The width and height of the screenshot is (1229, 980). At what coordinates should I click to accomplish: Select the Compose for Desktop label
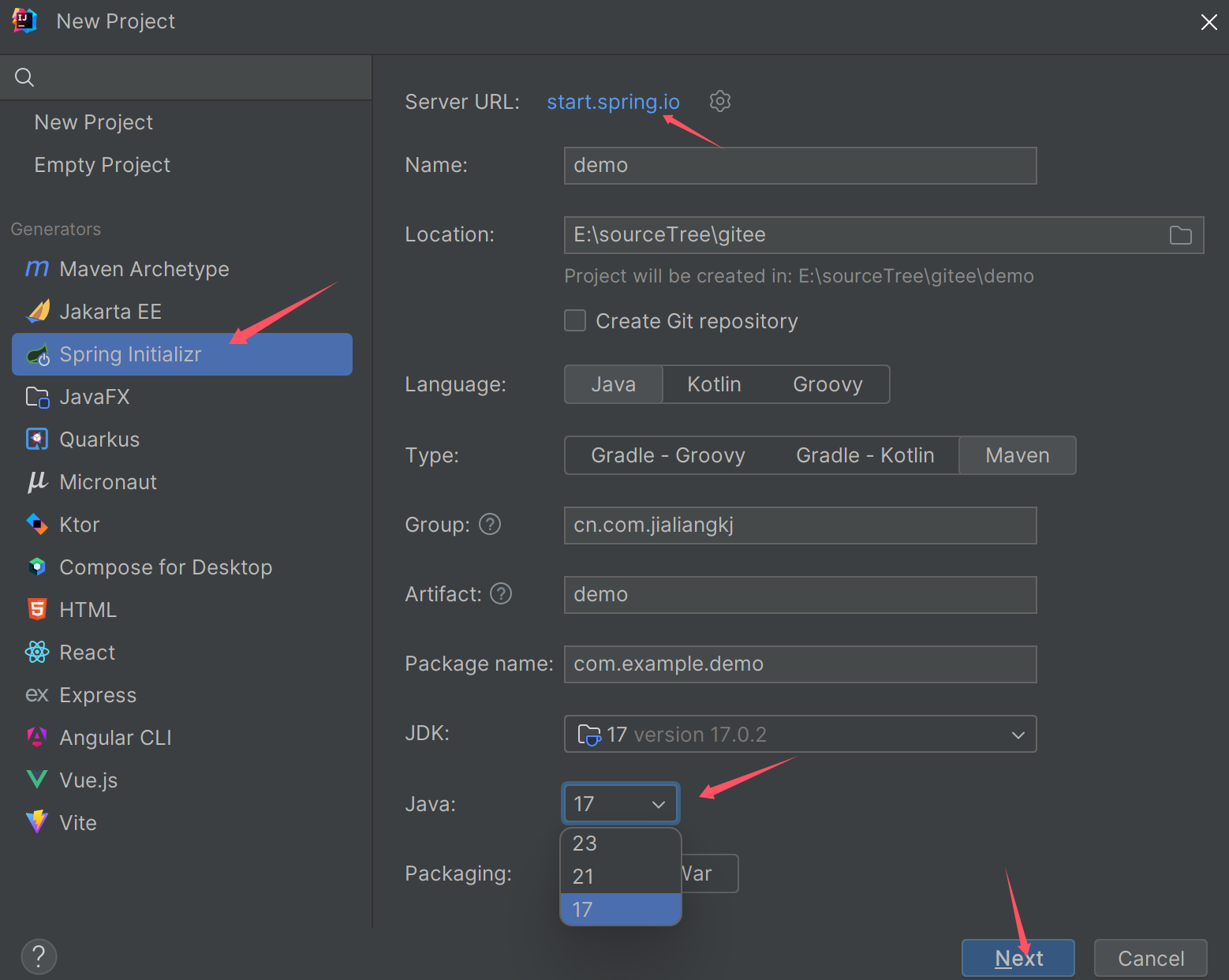click(x=166, y=567)
